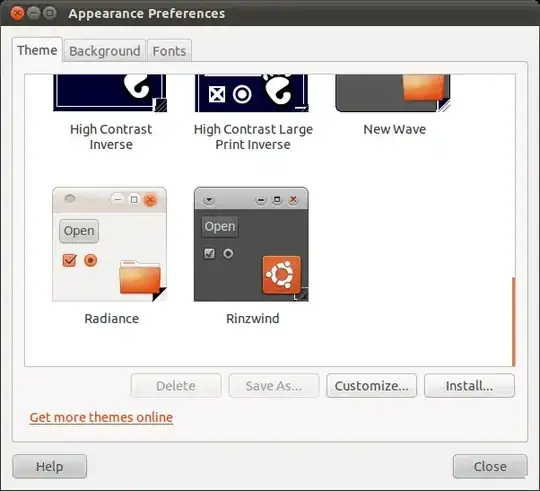This screenshot has height=491, width=540.
Task: Open the Fonts tab
Action: point(169,51)
